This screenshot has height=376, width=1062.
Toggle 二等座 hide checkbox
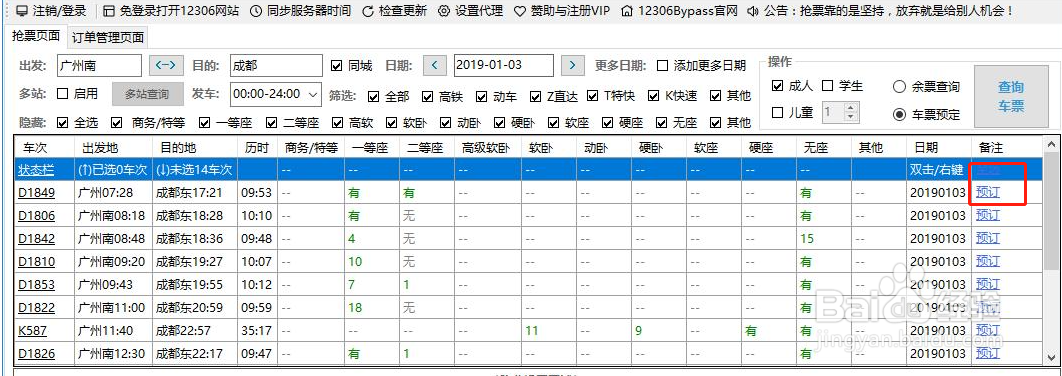272,123
